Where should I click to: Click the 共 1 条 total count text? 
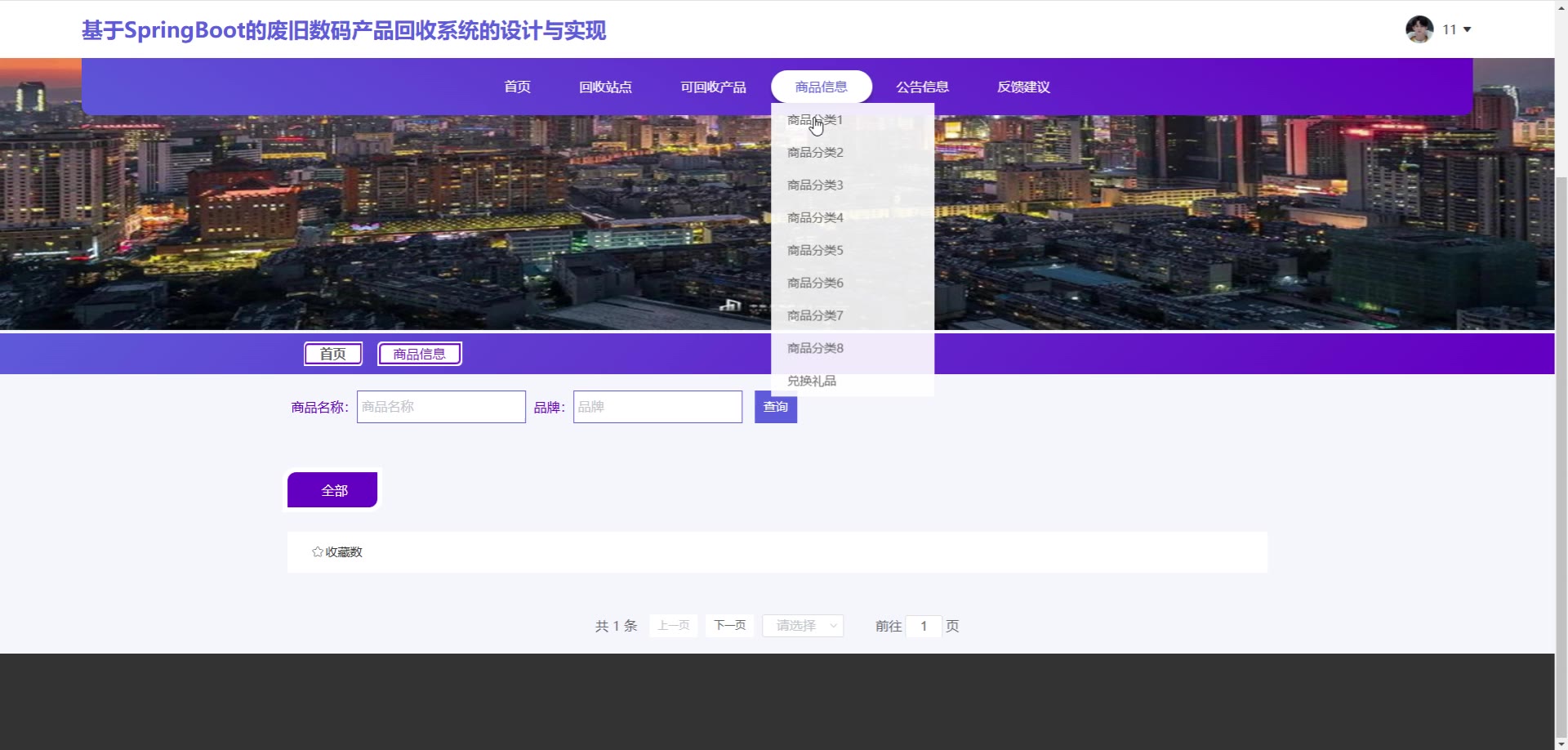[x=616, y=627]
